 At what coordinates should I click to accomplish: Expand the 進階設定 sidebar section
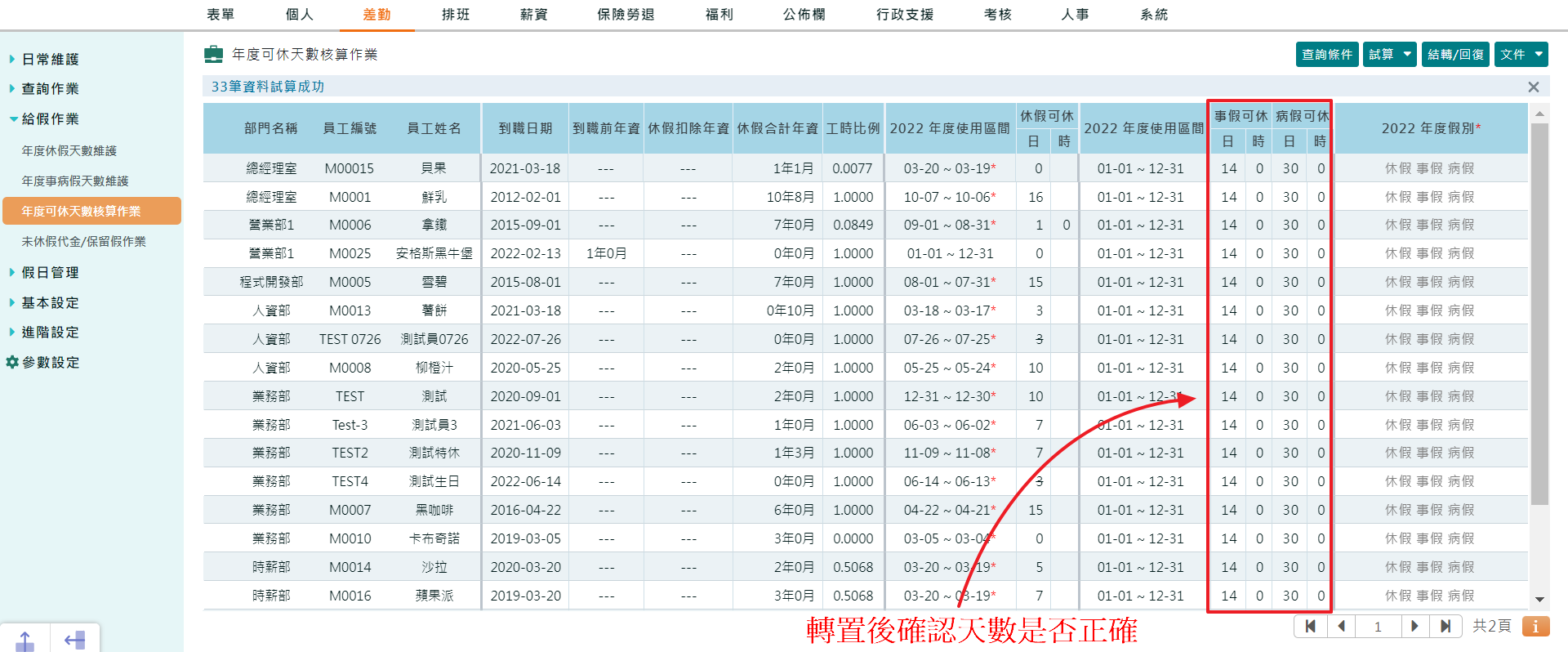tap(50, 332)
